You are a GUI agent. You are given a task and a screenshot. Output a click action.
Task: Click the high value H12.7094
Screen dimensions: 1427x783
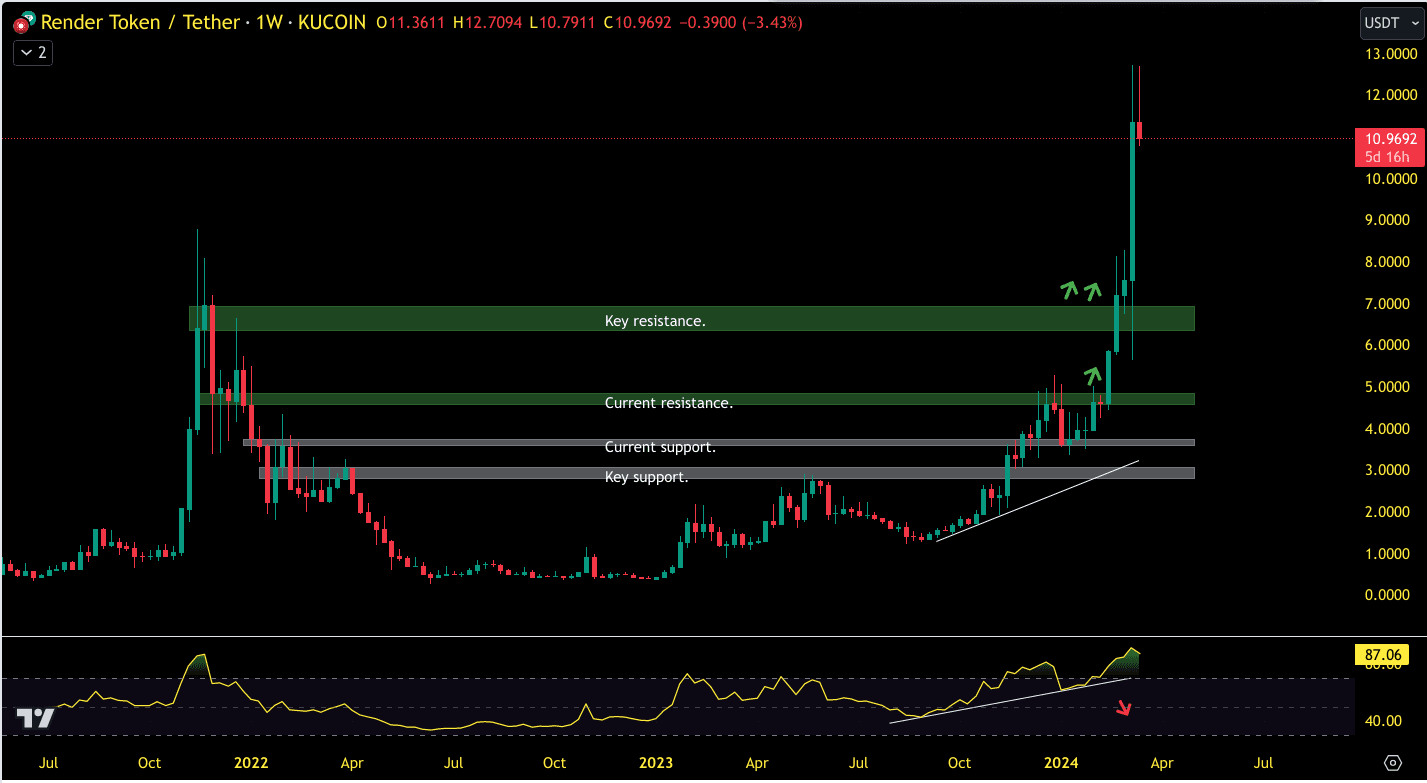[x=487, y=21]
